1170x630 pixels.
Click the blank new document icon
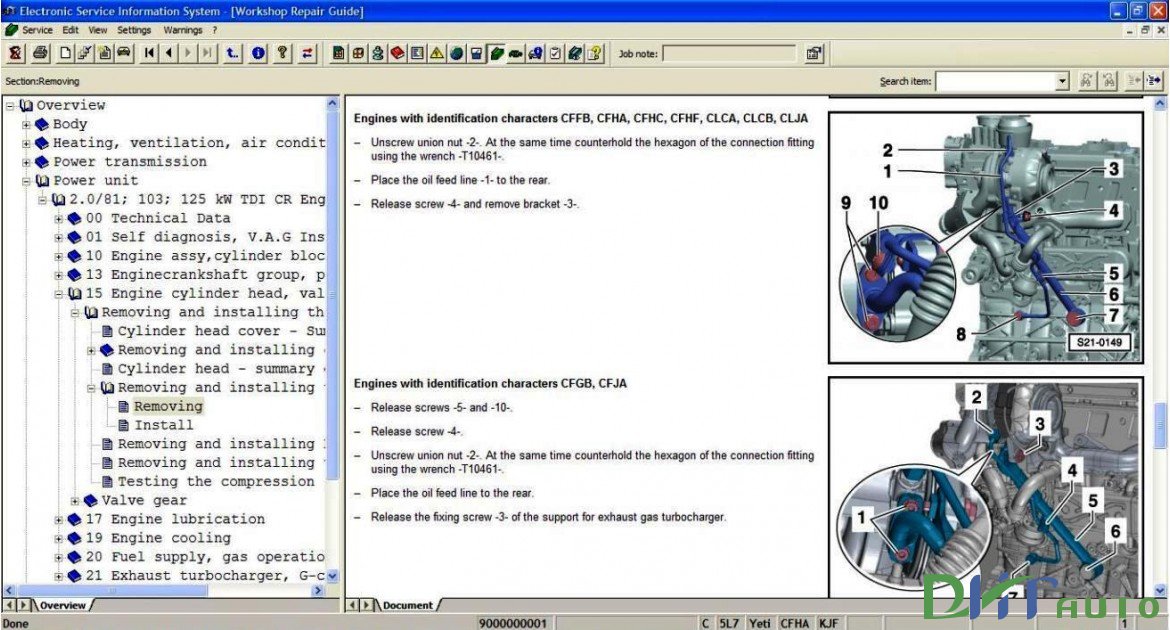pos(65,53)
